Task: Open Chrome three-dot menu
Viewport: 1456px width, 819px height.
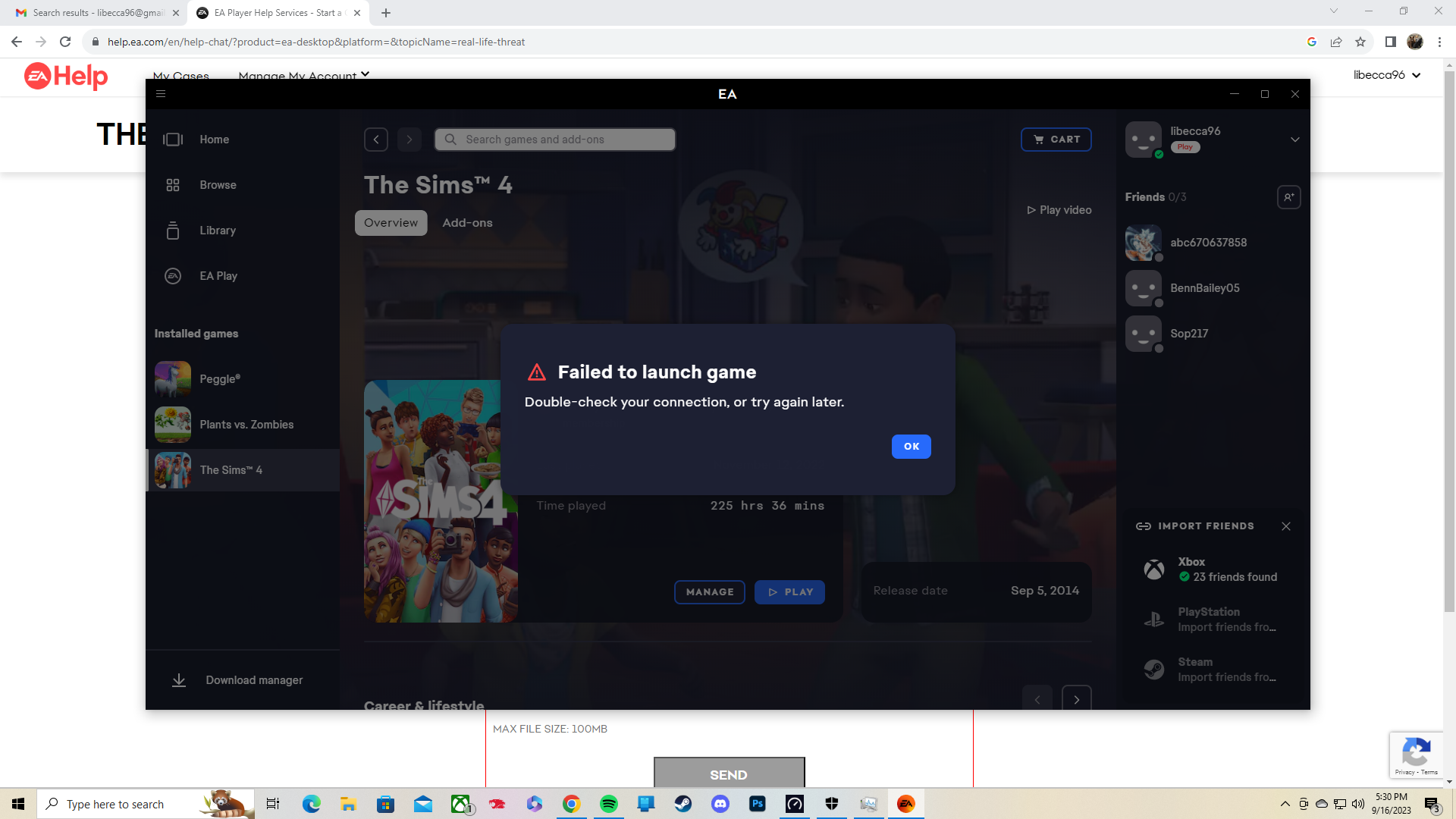Action: (1439, 42)
